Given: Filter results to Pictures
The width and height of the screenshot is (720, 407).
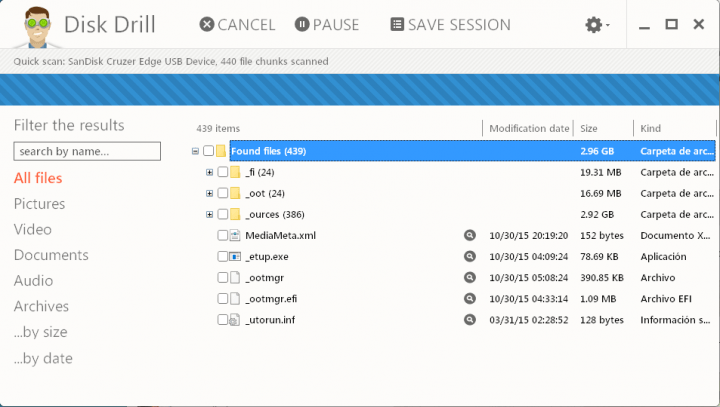Looking at the screenshot, I should [x=39, y=204].
